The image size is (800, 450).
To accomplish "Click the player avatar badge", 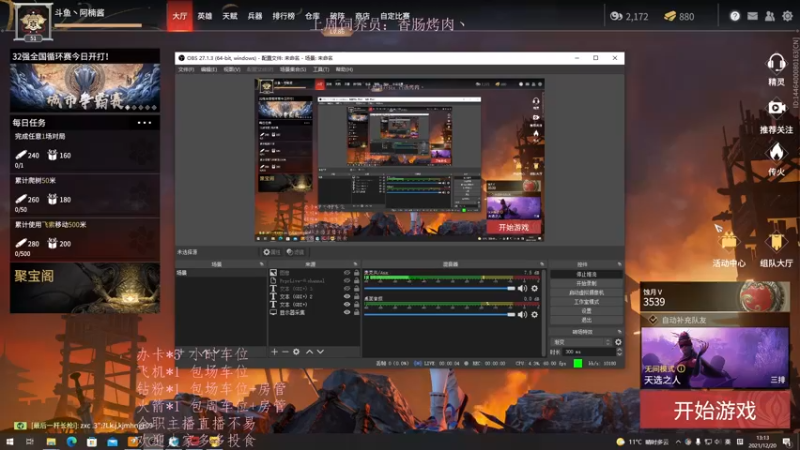I will click(33, 22).
